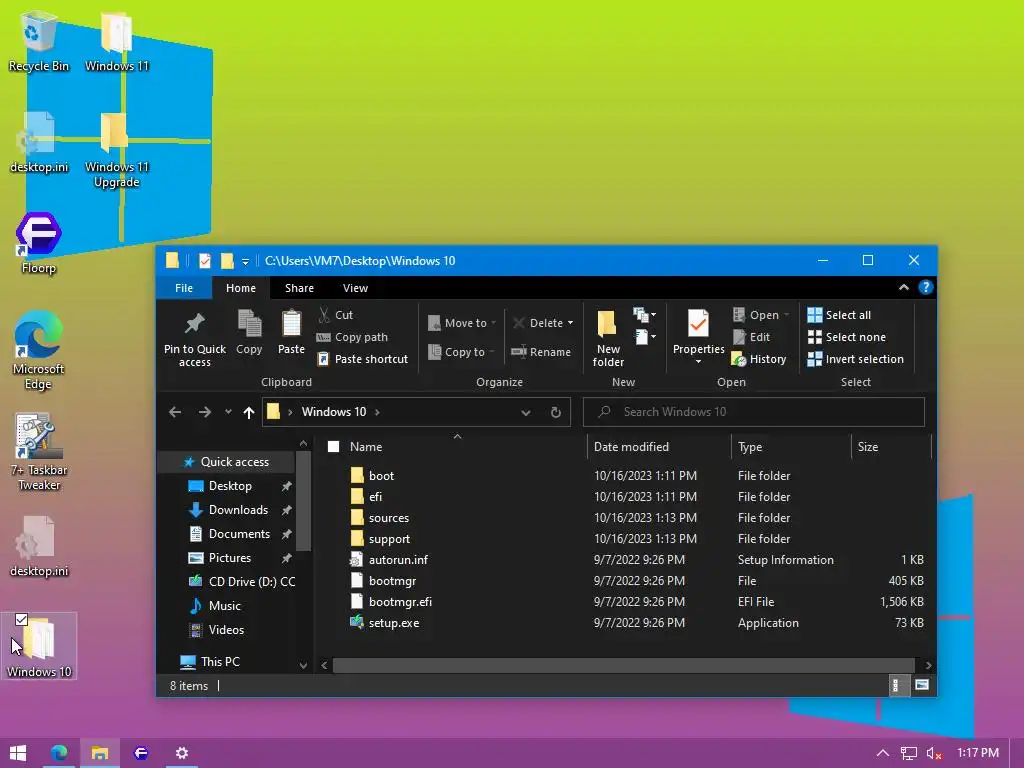Click the horizontal scrollbar of file list
Image resolution: width=1024 pixels, height=768 pixels.
tap(624, 665)
